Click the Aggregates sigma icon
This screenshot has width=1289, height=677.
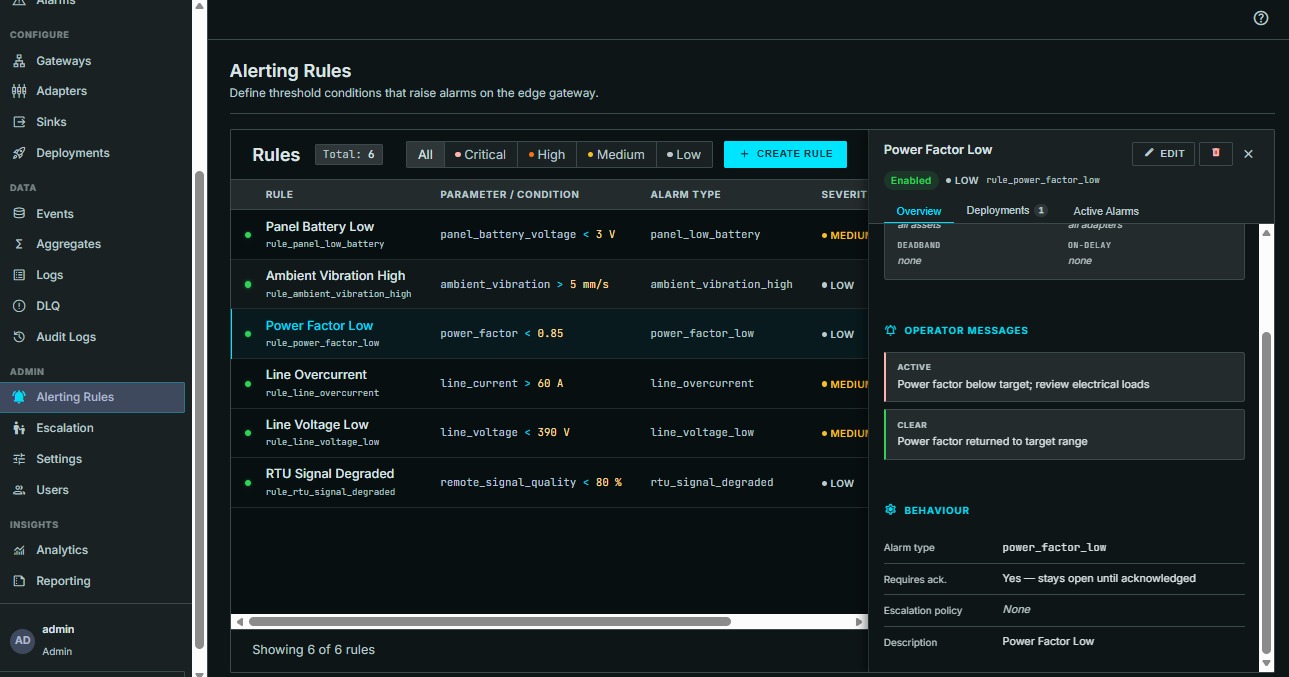click(x=19, y=244)
